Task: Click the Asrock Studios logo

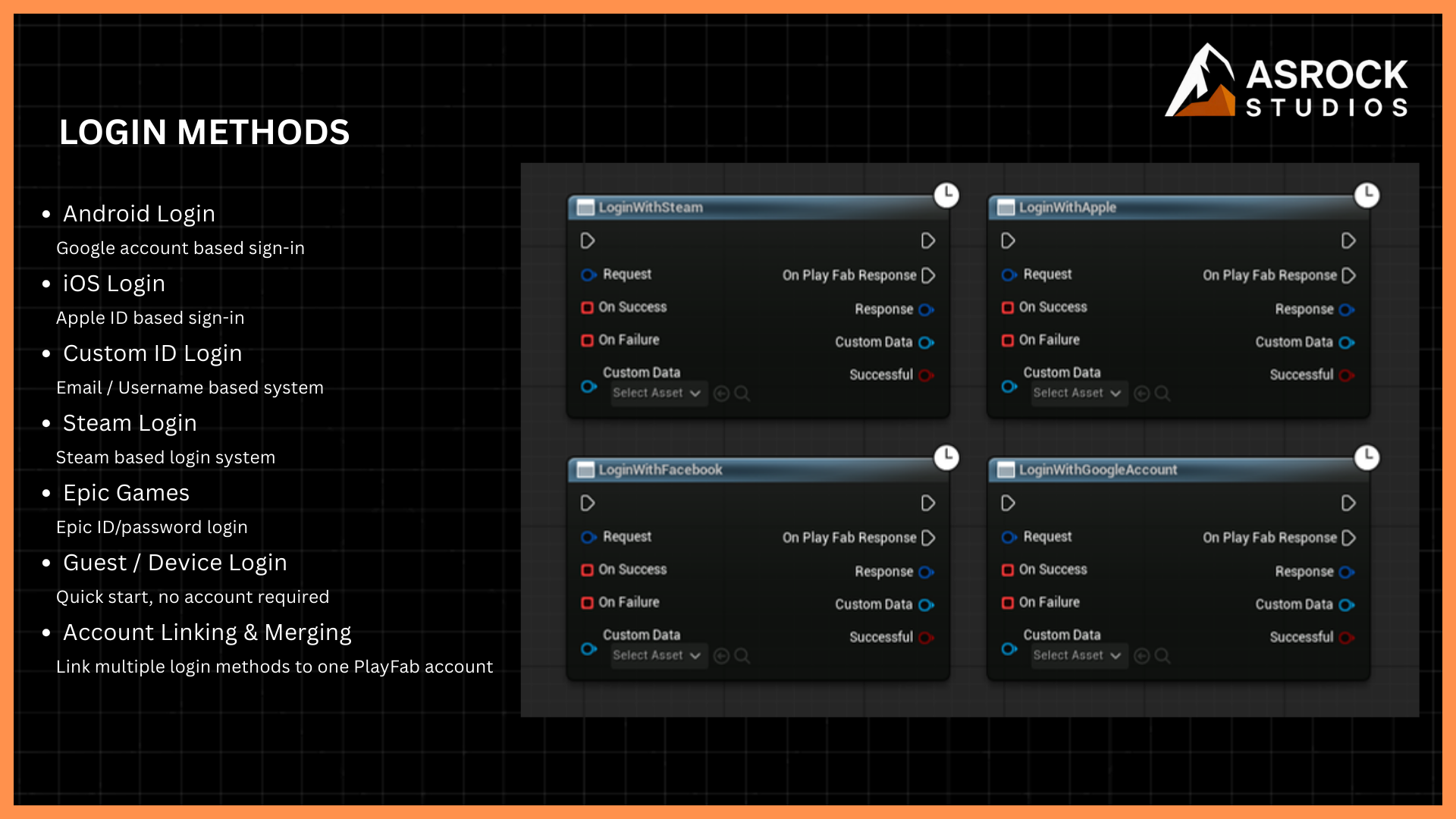Action: pos(1286,81)
